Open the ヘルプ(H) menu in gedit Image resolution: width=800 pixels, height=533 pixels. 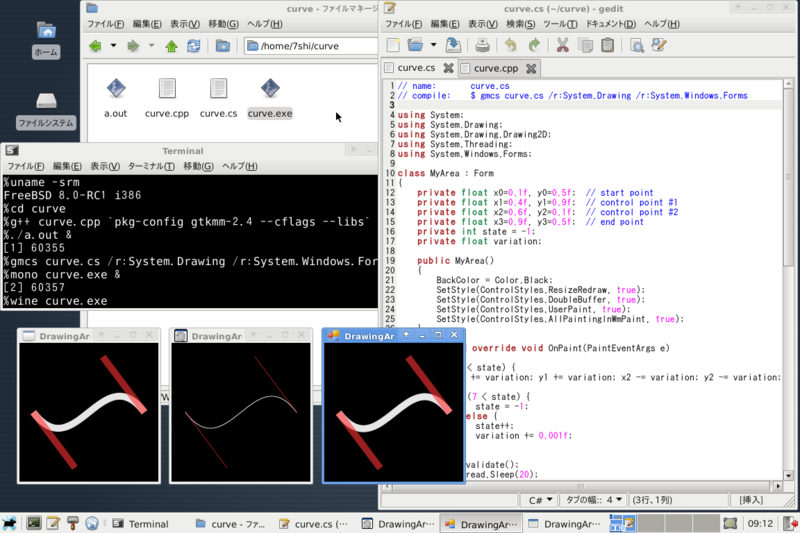(661, 24)
